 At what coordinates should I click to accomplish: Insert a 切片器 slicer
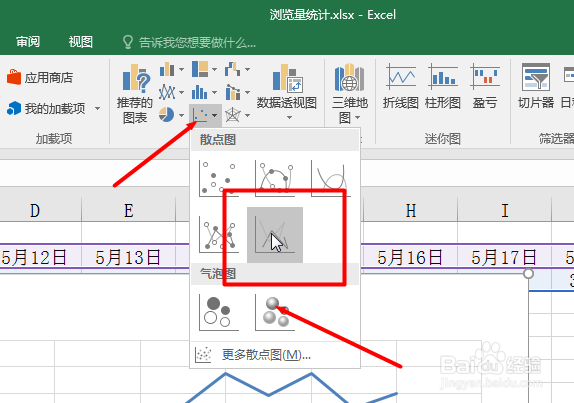click(x=536, y=86)
